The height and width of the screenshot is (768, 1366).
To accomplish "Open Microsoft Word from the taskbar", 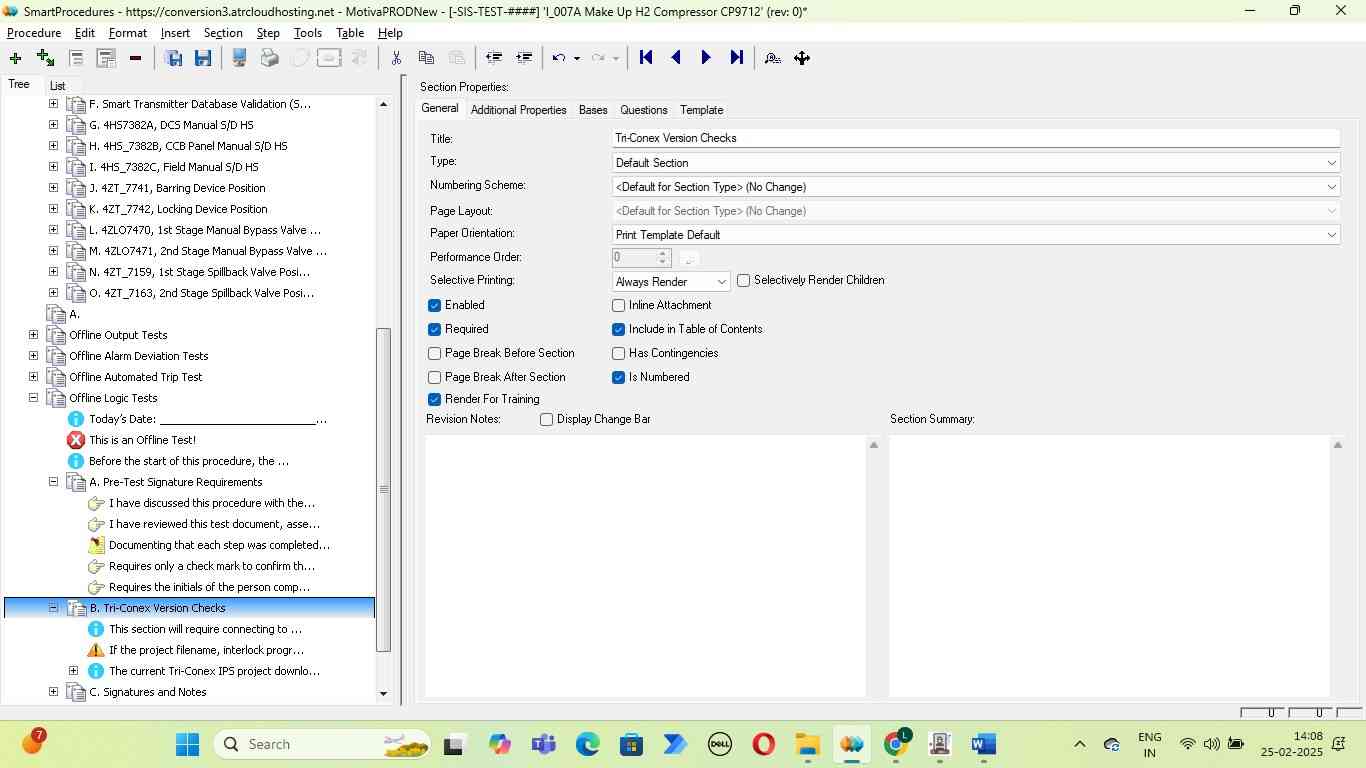I will click(x=983, y=744).
